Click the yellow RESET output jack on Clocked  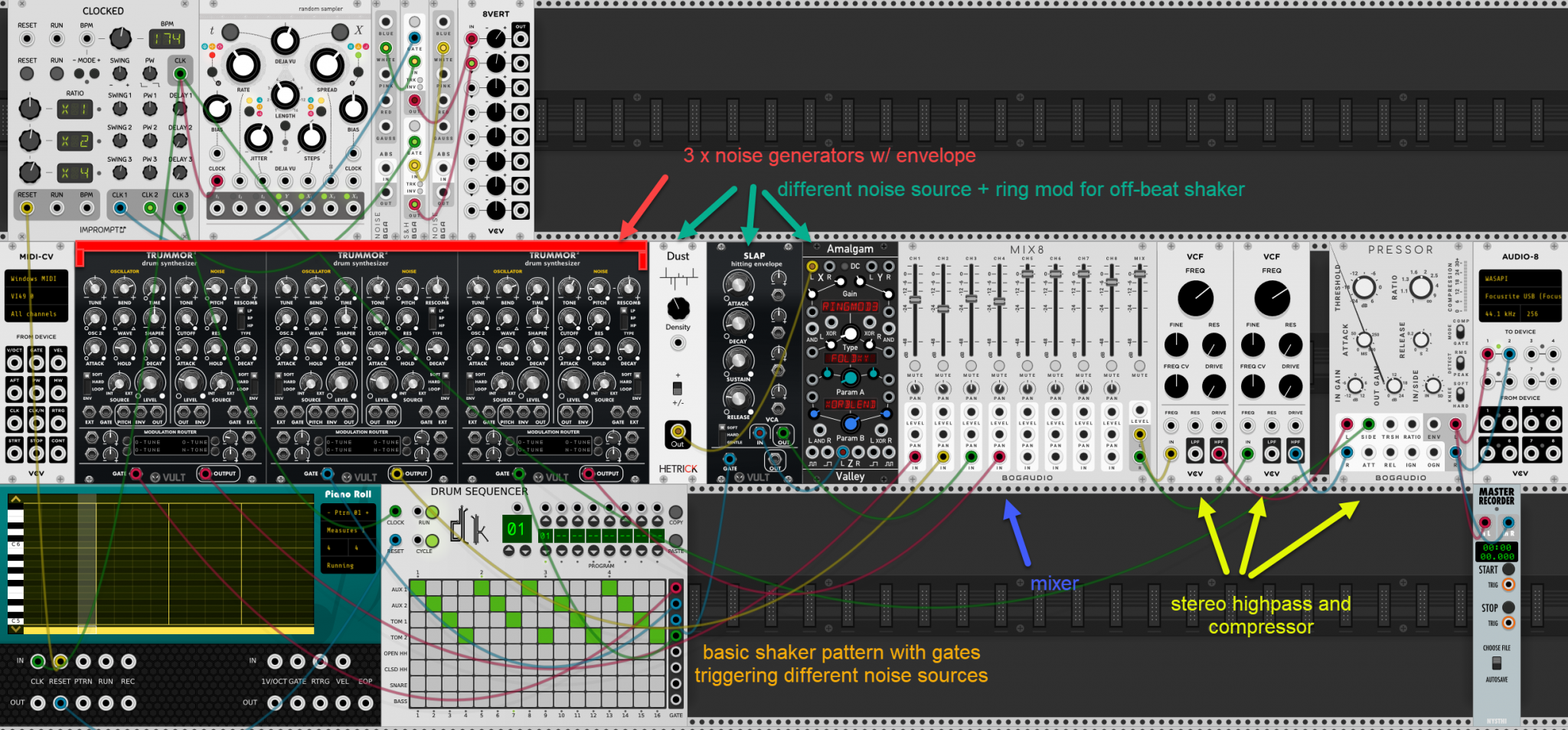click(27, 208)
